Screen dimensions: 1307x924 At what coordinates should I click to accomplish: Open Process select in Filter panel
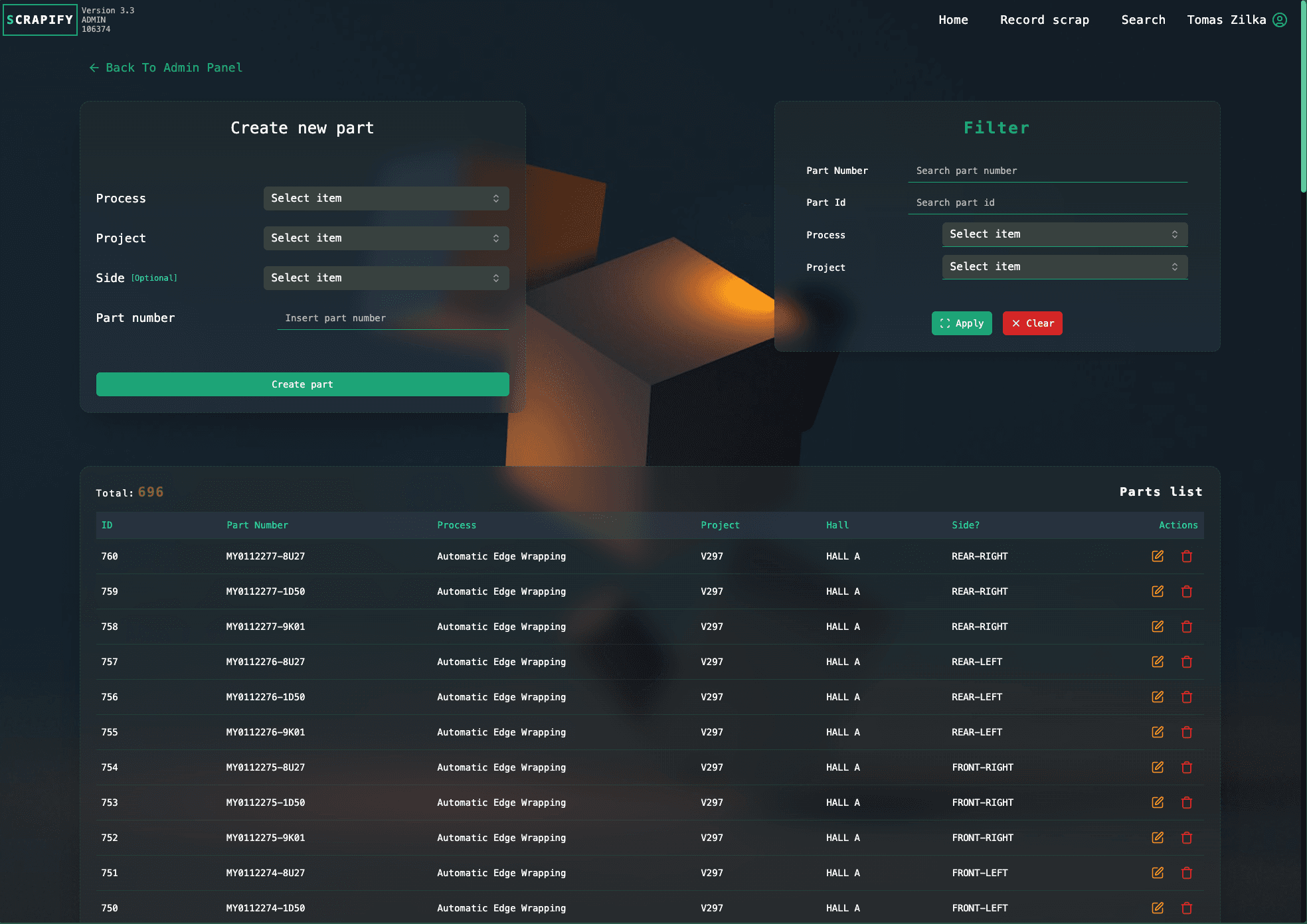click(1065, 234)
